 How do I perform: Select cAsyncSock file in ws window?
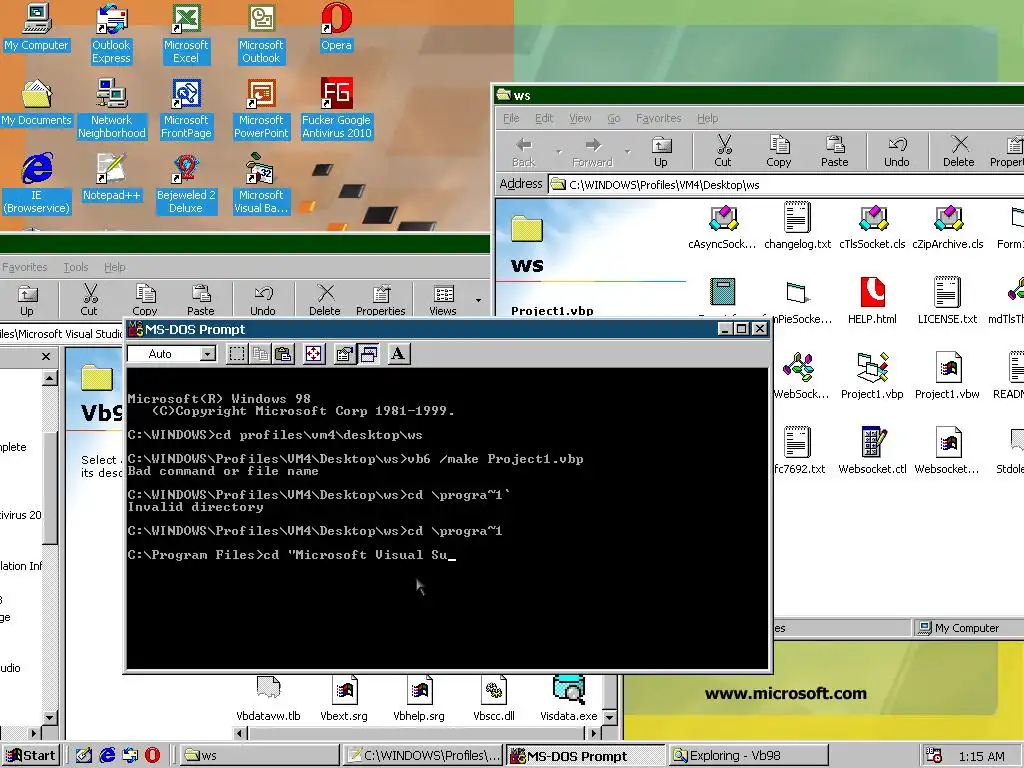(x=722, y=227)
